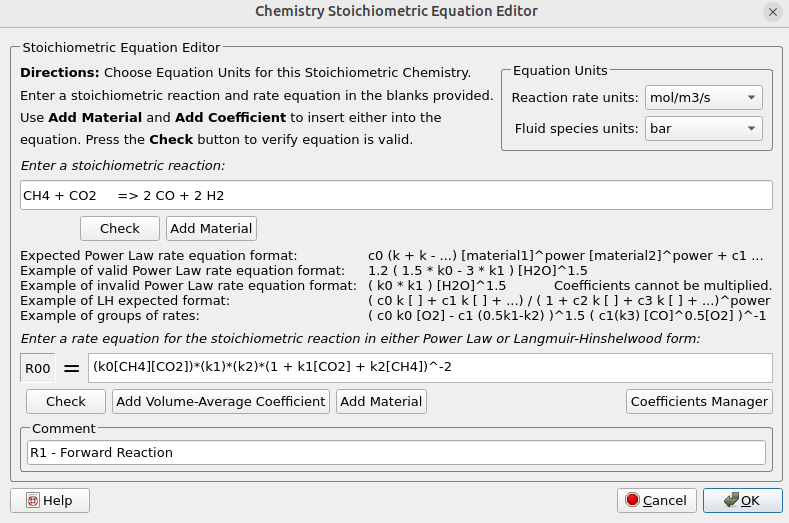Select the R00 rate label
Viewport: 789px width, 523px height.
pyautogui.click(x=38, y=368)
